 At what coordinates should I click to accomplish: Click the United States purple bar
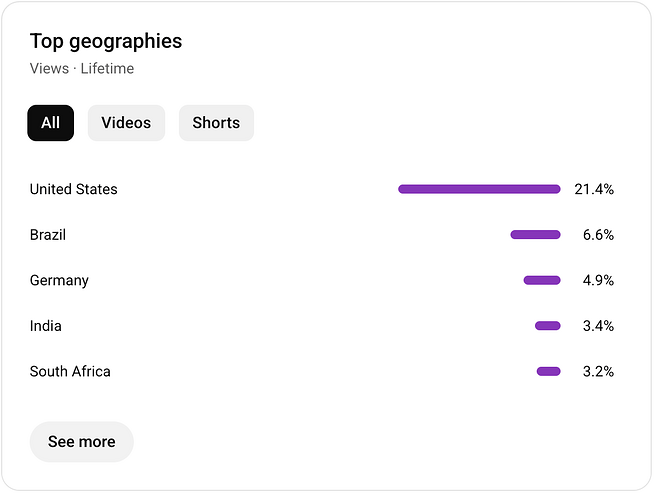click(479, 189)
